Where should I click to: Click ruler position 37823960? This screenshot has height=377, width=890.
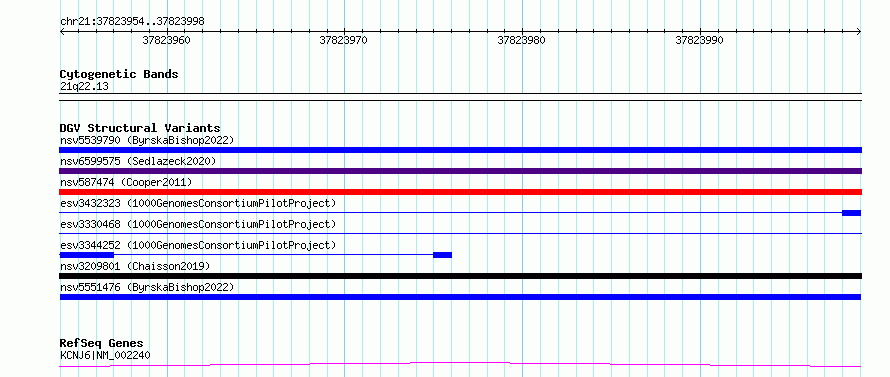(x=166, y=40)
